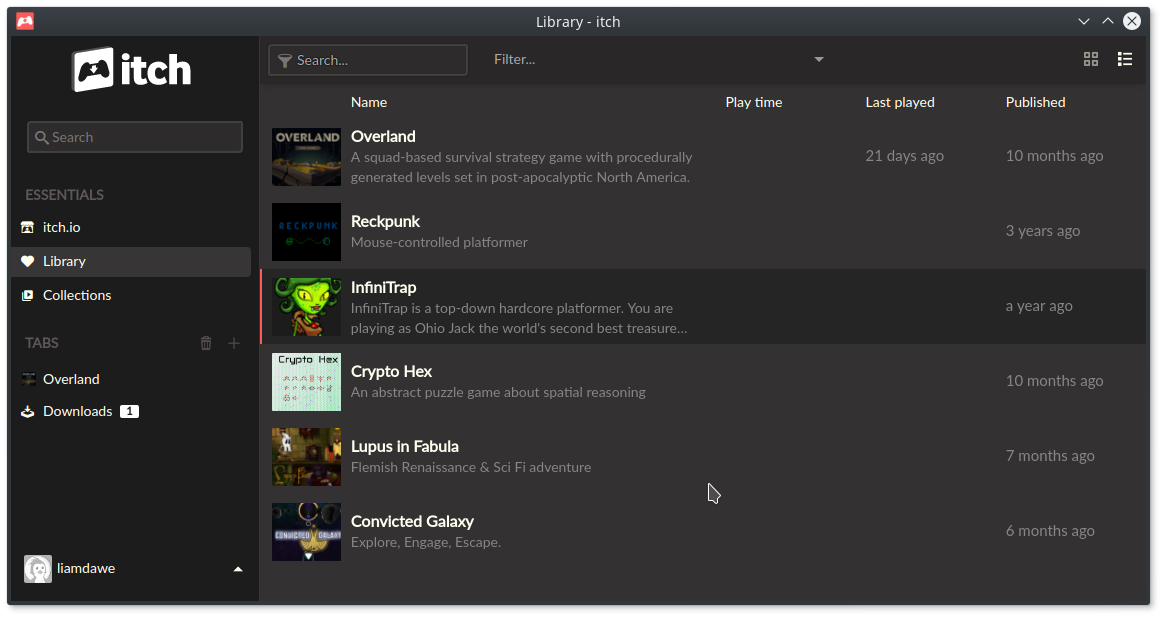Click InfiniTrap's 'a year ago' published date
Image resolution: width=1163 pixels, height=618 pixels.
[1038, 306]
